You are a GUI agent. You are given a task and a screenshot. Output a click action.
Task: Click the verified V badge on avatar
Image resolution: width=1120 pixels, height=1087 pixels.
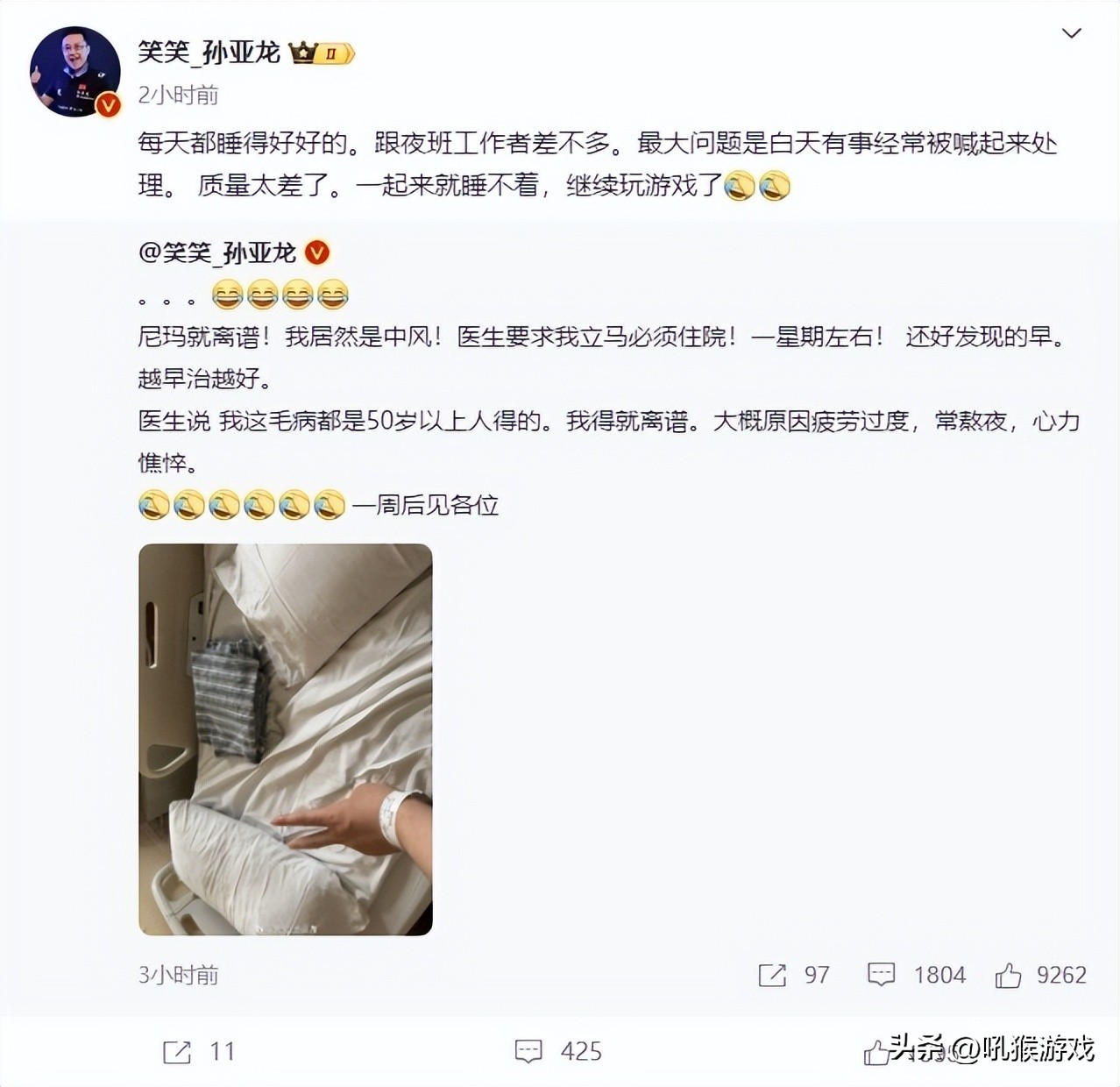(107, 105)
